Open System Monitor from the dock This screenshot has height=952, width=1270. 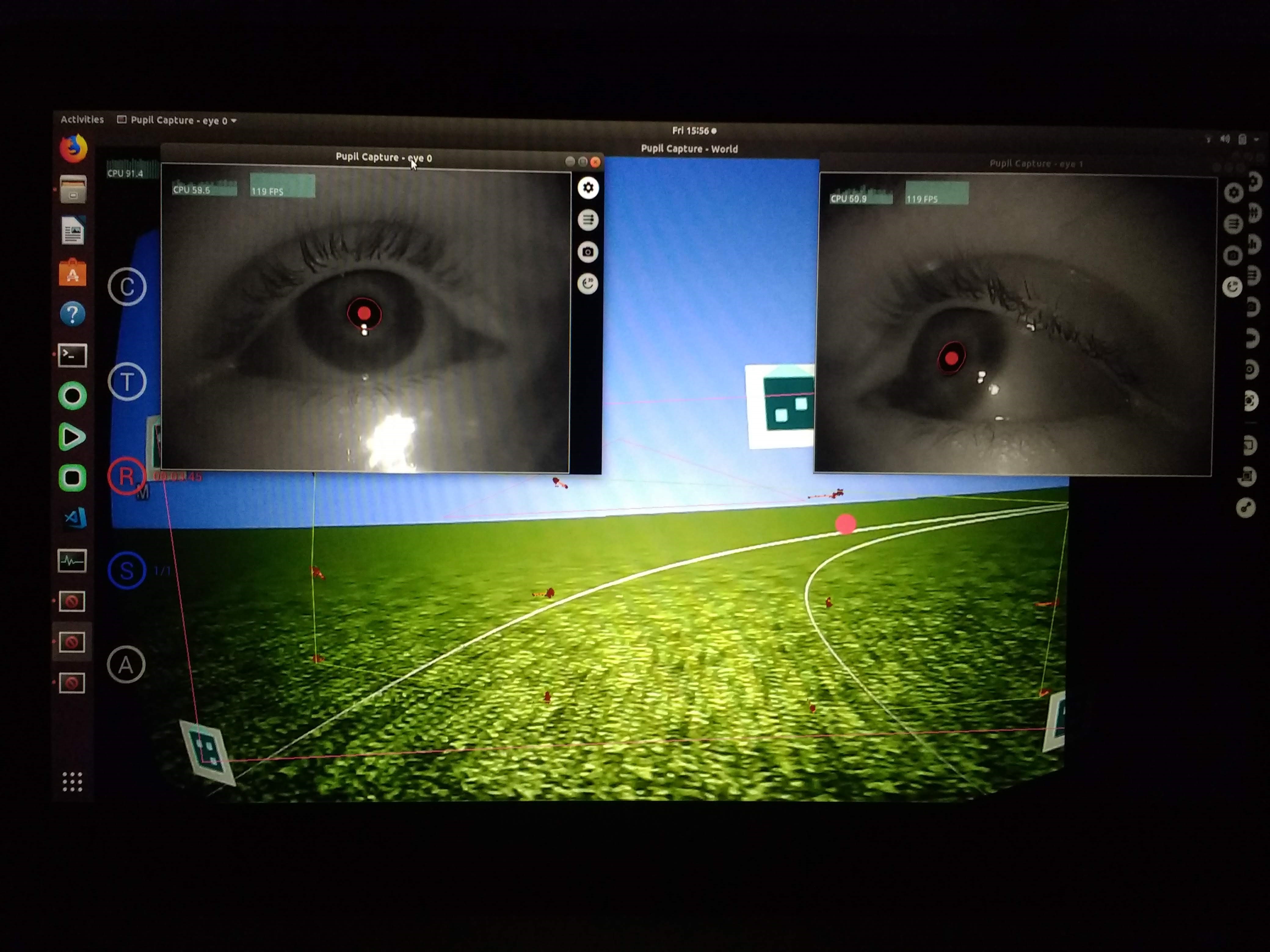click(x=72, y=561)
